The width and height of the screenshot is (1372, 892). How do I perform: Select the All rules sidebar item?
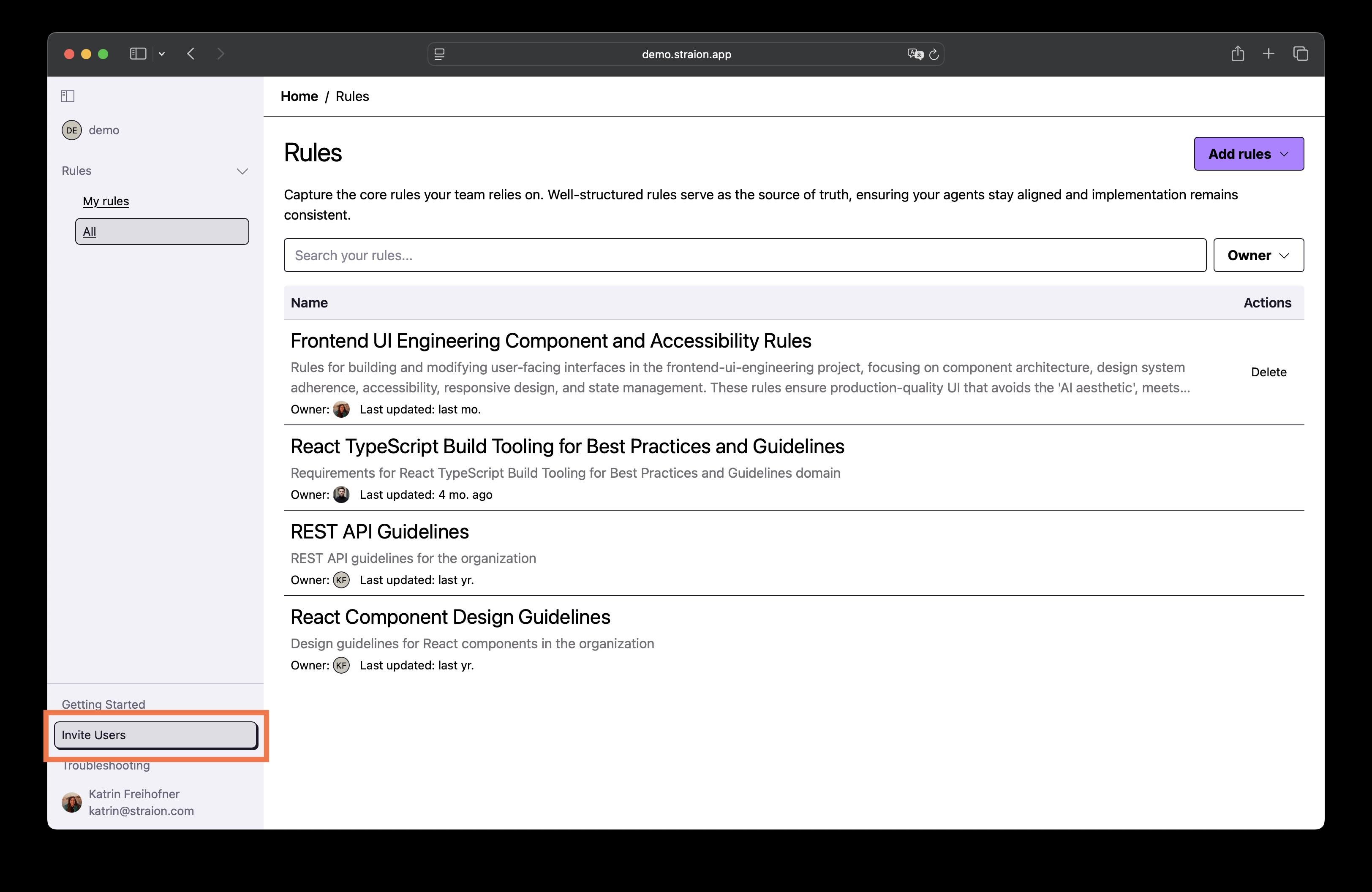(162, 231)
